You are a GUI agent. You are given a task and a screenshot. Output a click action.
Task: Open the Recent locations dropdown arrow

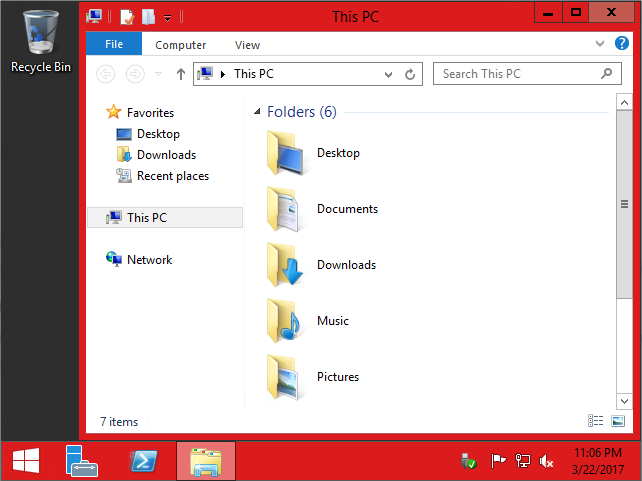[158, 74]
